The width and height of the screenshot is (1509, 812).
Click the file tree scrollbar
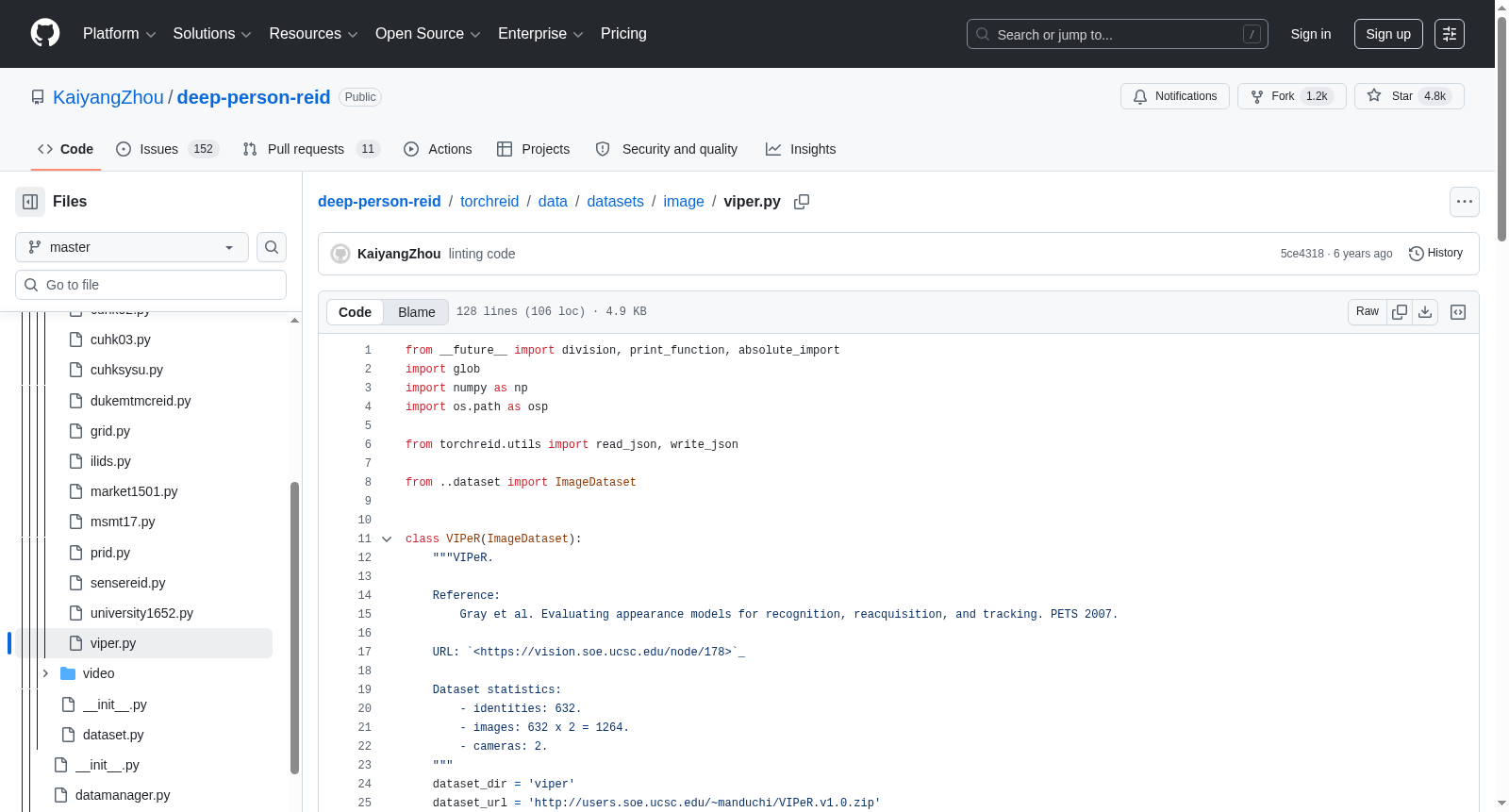(x=294, y=628)
